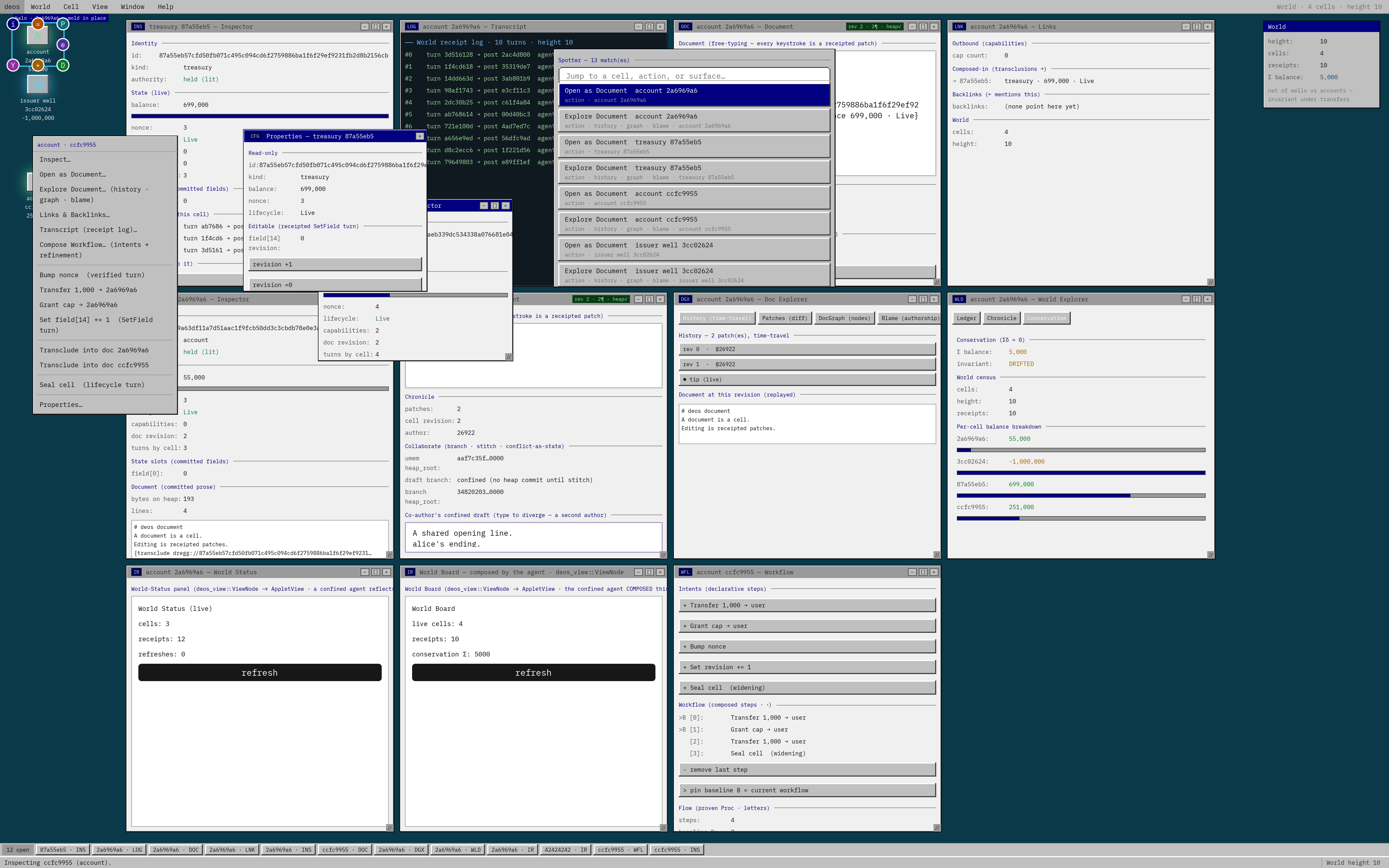
Task: Switch to Patches (diff) tab
Action: 785,318
